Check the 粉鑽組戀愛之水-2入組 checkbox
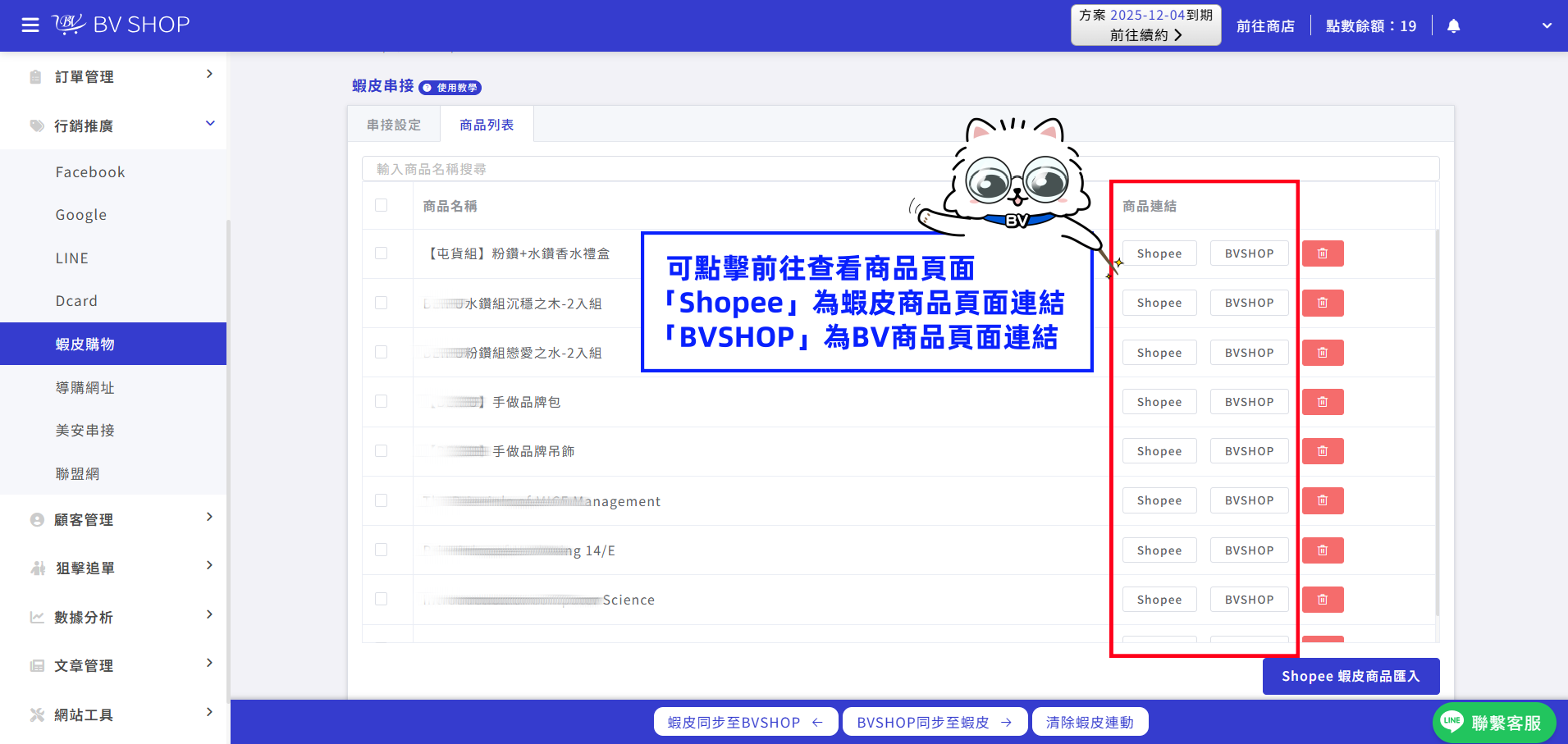Screen dimensions: 1568x744 pyautogui.click(x=381, y=352)
